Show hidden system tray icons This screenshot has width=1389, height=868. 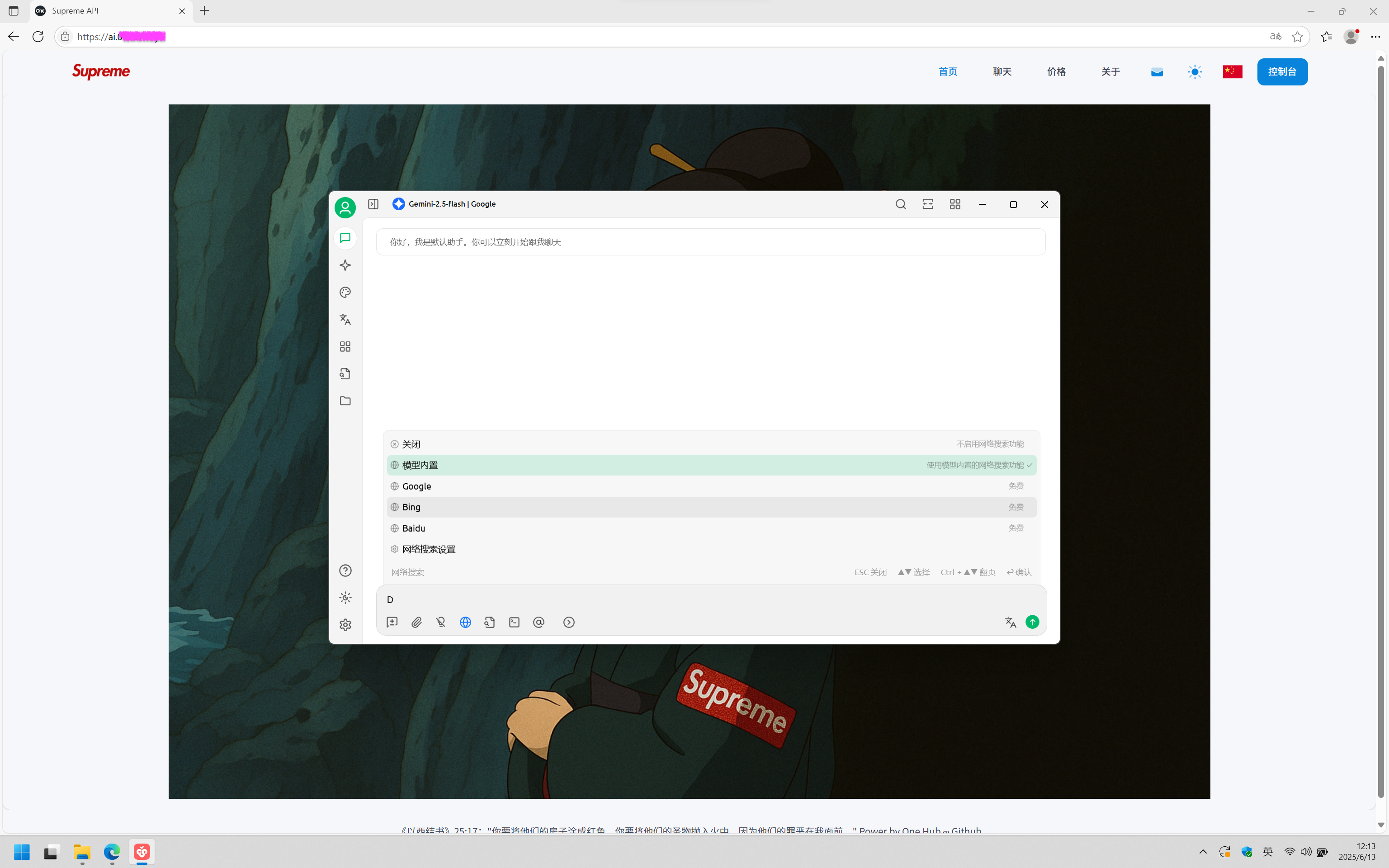[1203, 853]
